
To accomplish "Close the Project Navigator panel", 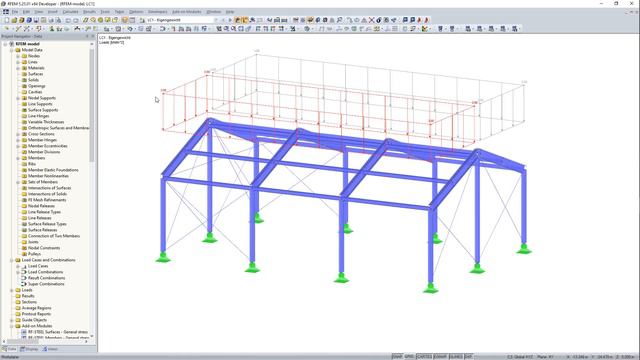I will (92, 36).
